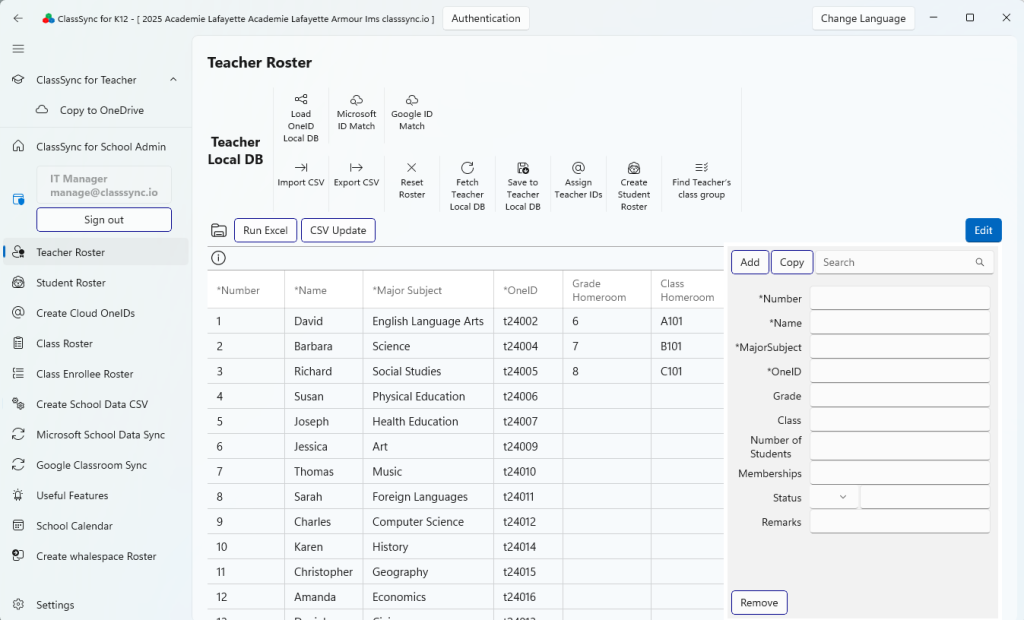Focus the Grade input field
Screen dimensions: 1024x620
point(900,395)
